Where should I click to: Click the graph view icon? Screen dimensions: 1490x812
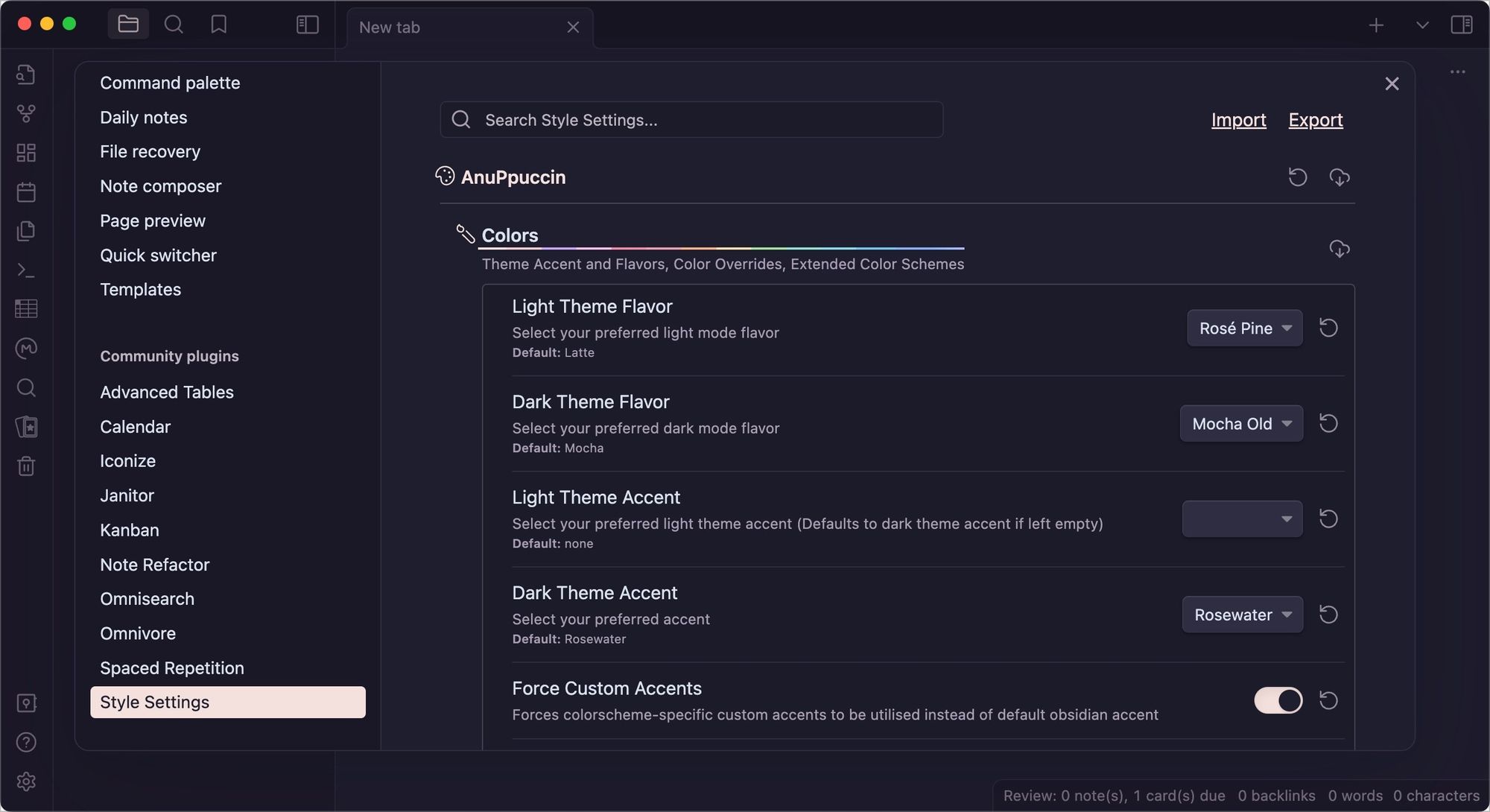pyautogui.click(x=25, y=113)
